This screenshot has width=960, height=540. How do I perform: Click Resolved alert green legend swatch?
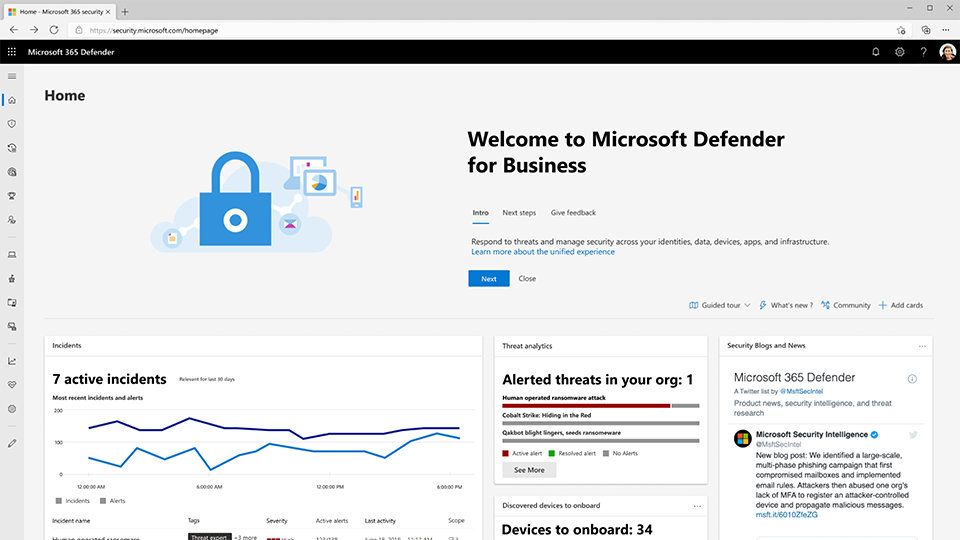tap(552, 454)
